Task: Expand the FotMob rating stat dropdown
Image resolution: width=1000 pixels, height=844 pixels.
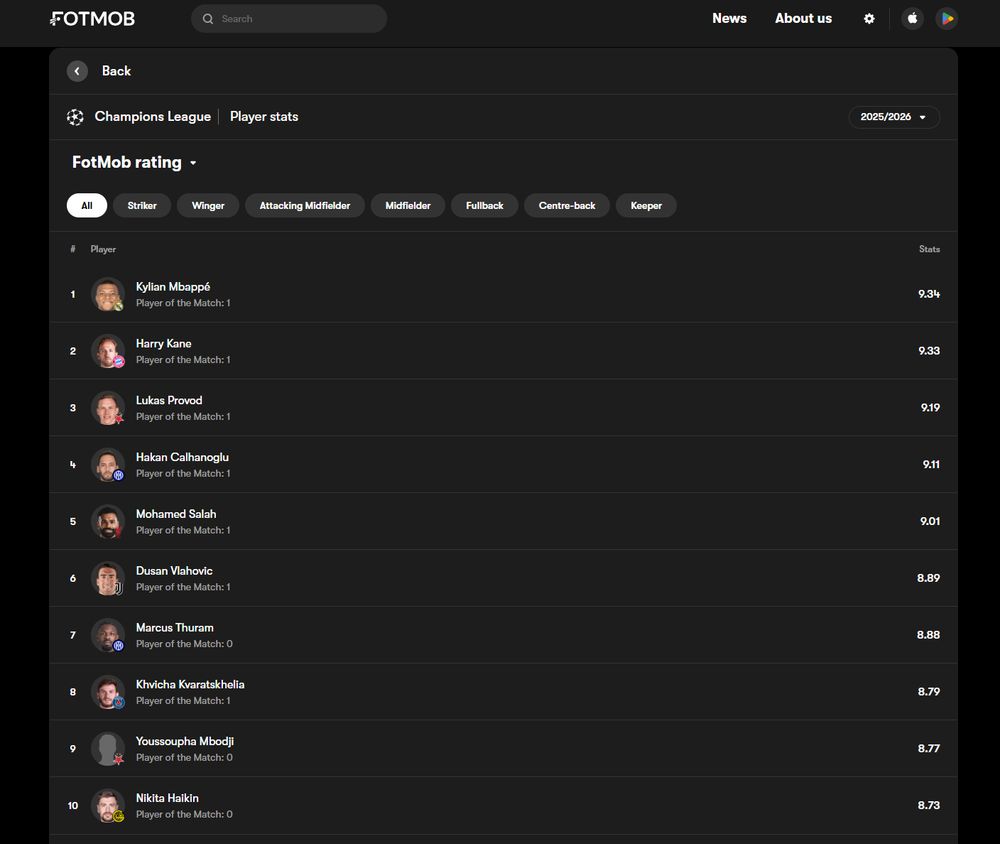Action: tap(134, 163)
